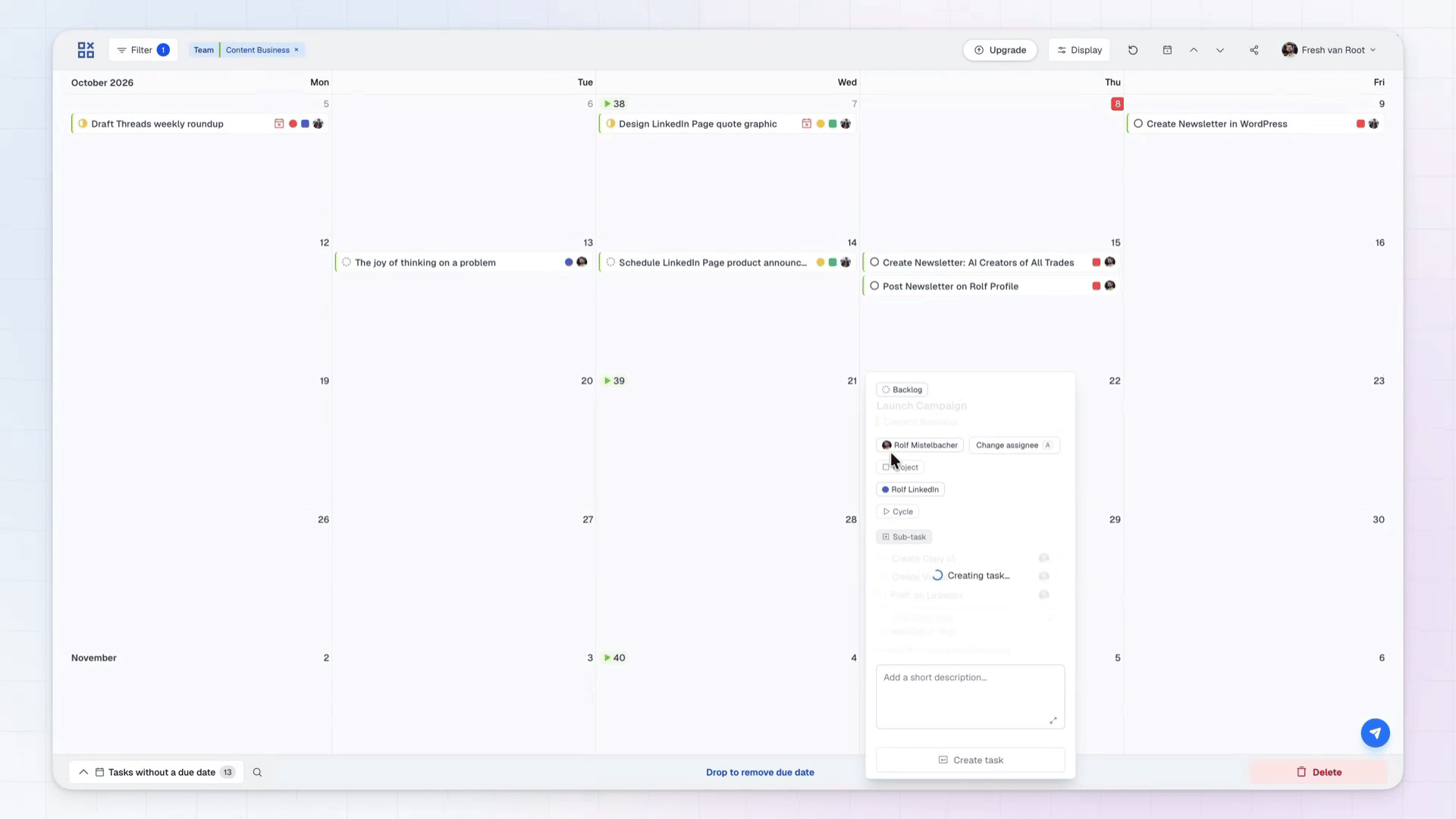
Task: Click red priority swatch on Post Newsletter task
Action: (x=1096, y=286)
